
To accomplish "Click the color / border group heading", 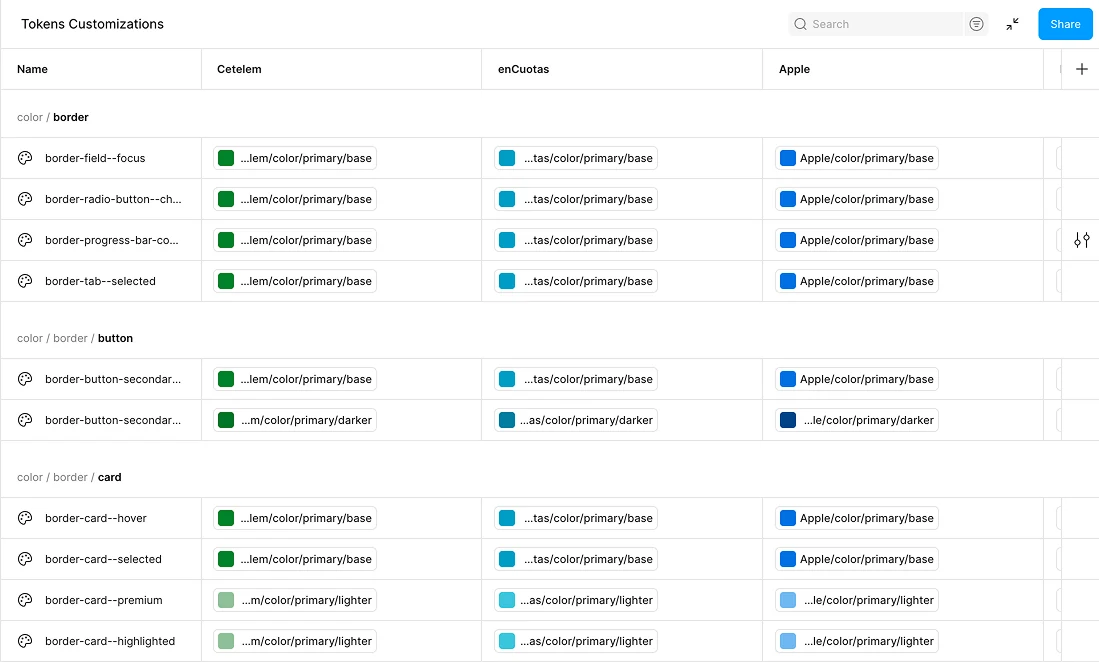I will click(53, 117).
